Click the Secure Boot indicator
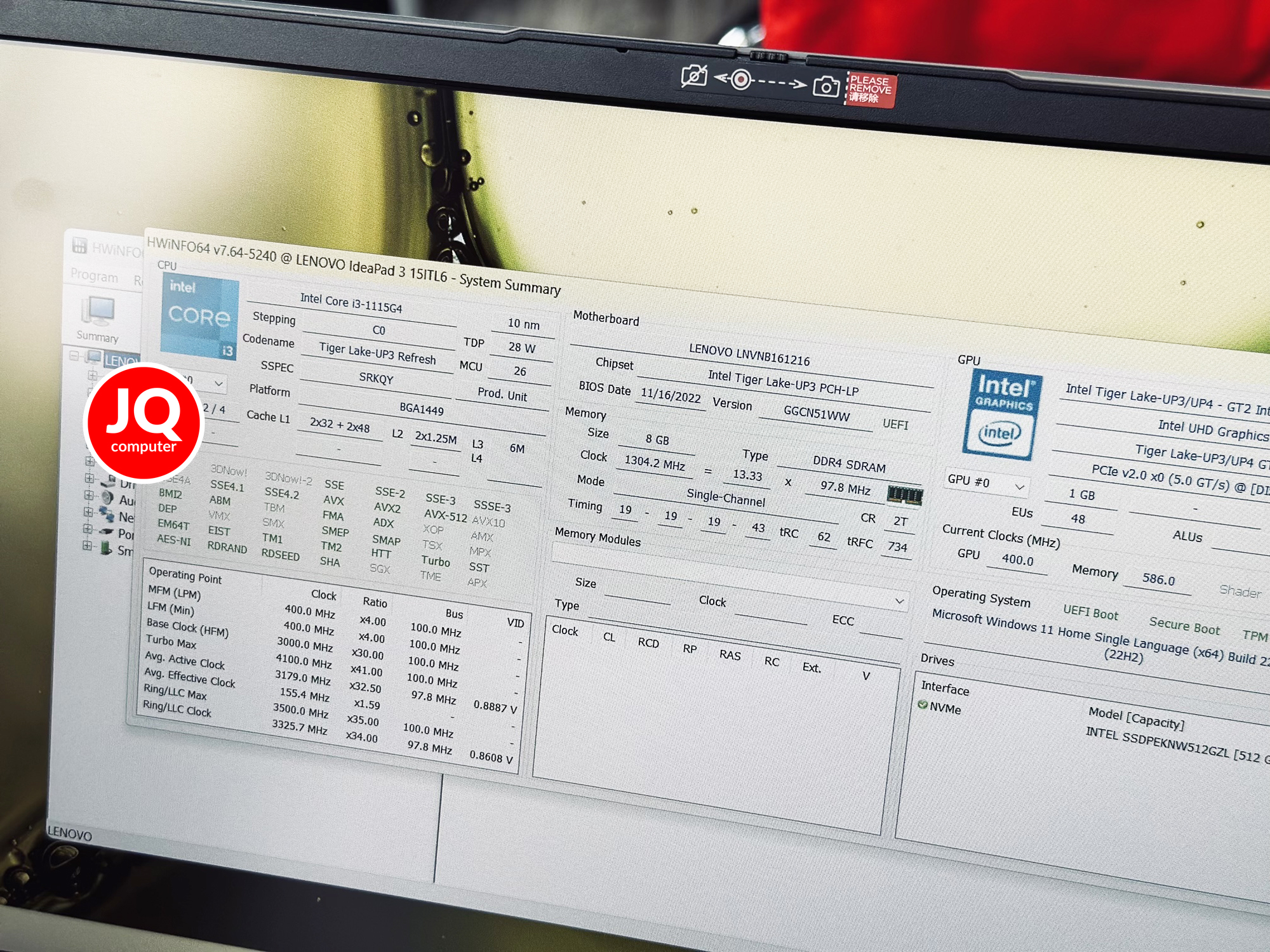Screen dimensions: 1270x952 coord(1184,625)
